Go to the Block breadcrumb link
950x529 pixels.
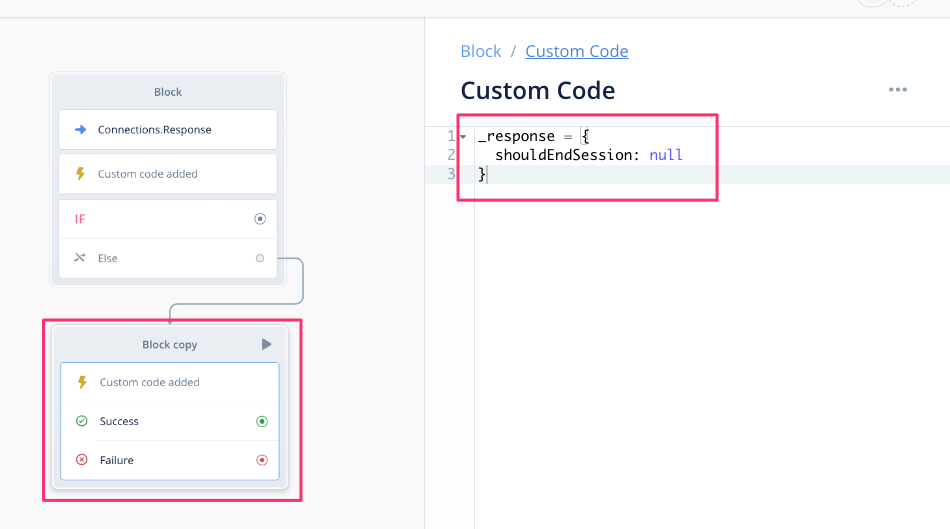click(x=481, y=51)
